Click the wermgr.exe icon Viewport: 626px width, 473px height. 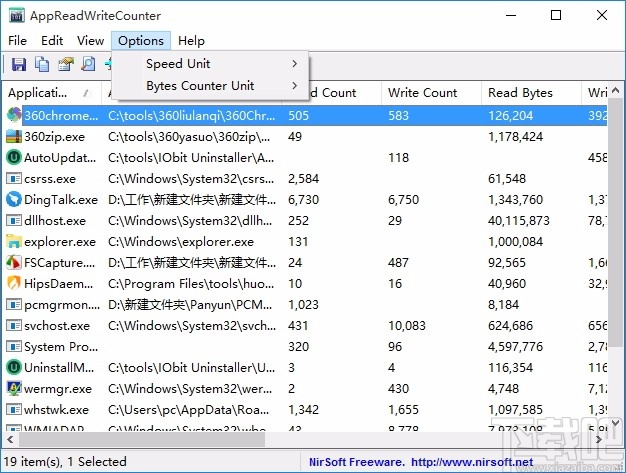click(x=14, y=388)
